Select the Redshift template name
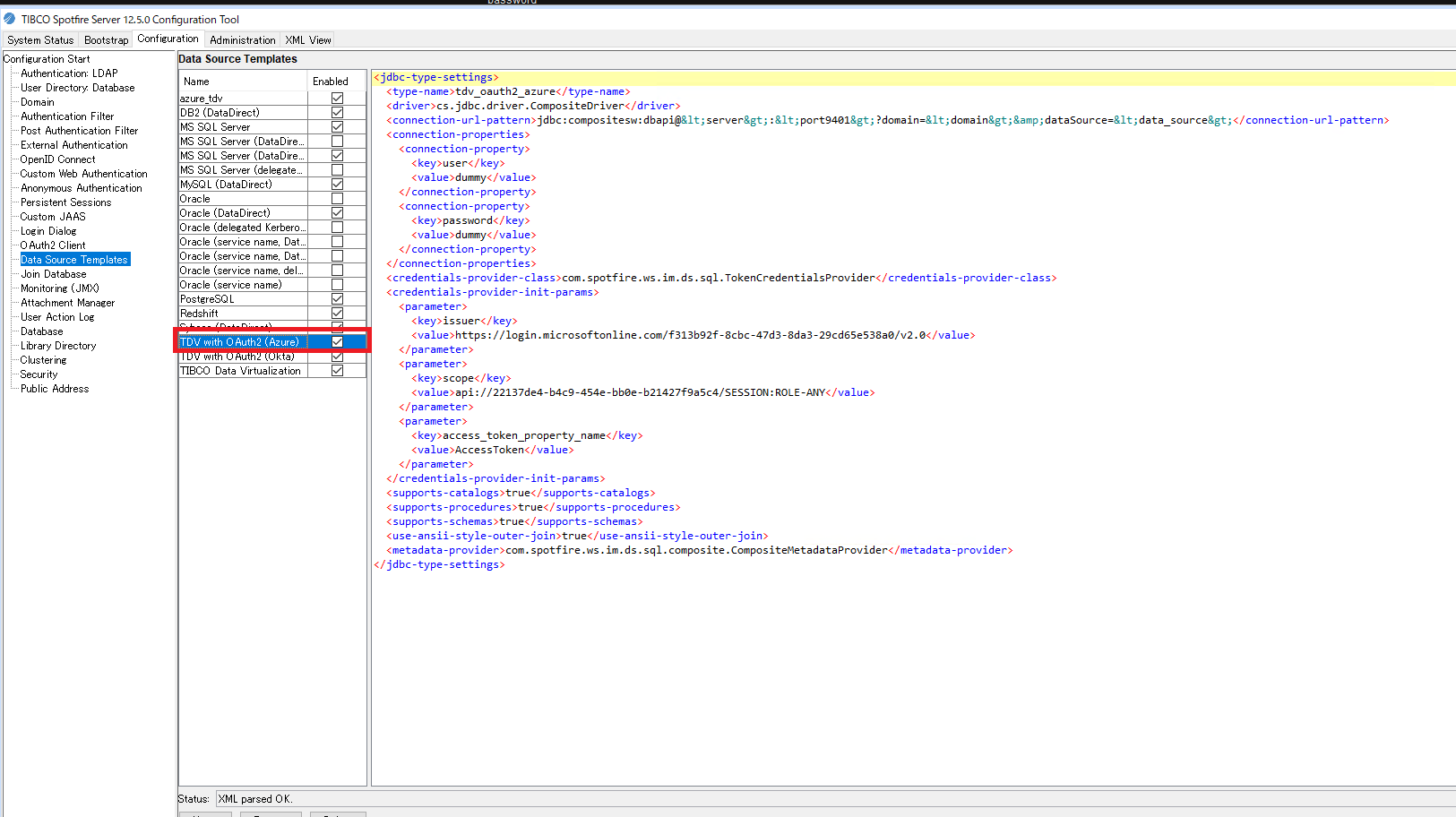 (x=243, y=314)
